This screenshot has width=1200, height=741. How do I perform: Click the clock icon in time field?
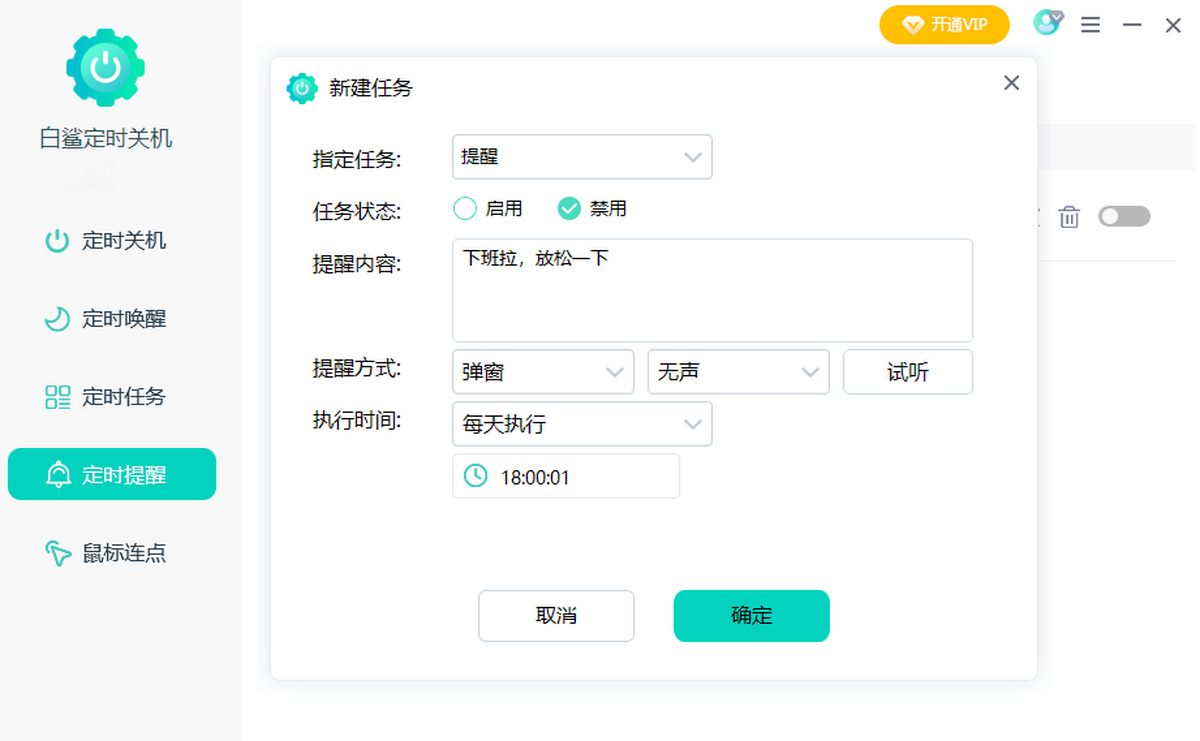[x=475, y=476]
